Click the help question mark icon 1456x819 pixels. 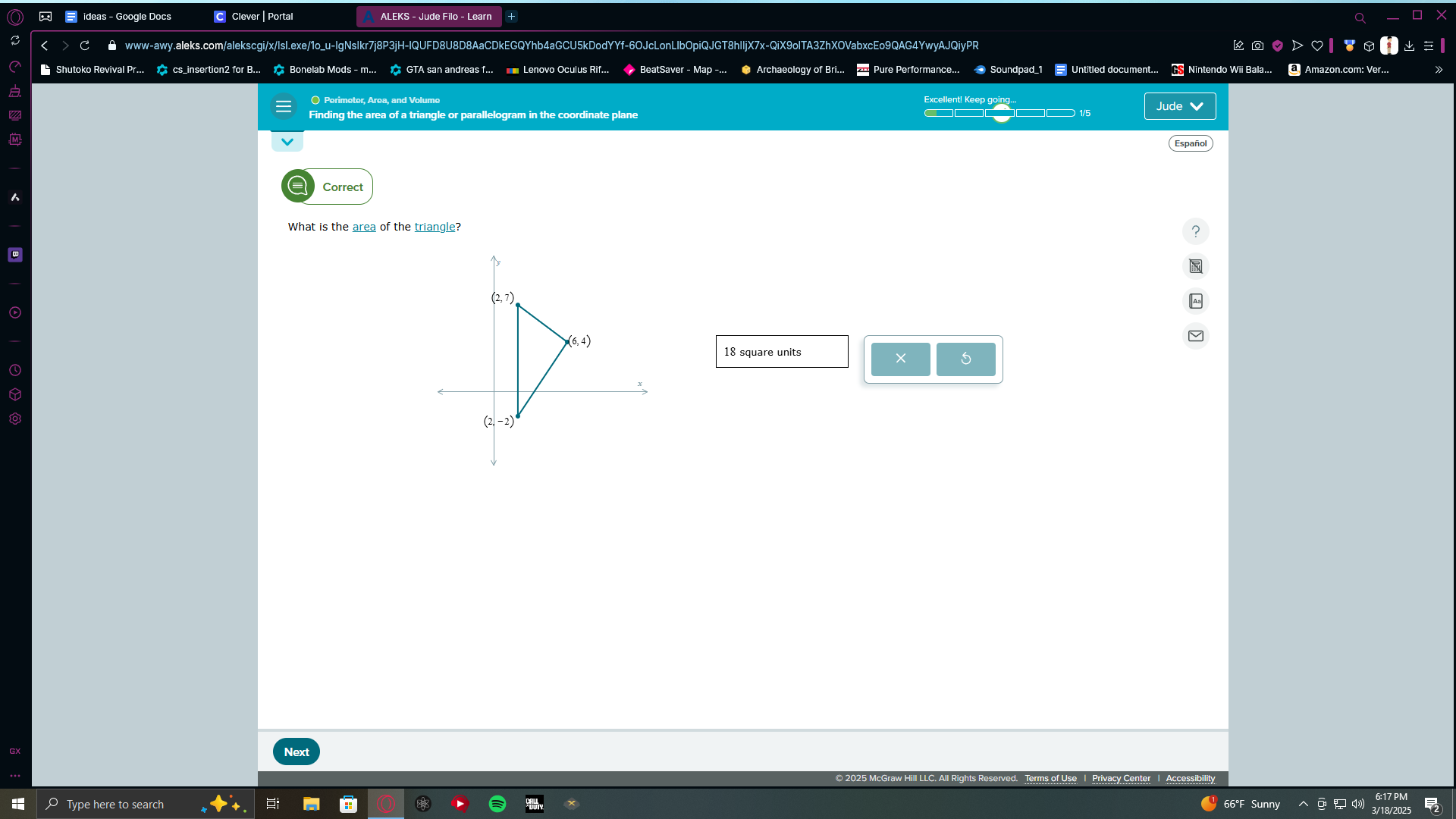(1196, 231)
